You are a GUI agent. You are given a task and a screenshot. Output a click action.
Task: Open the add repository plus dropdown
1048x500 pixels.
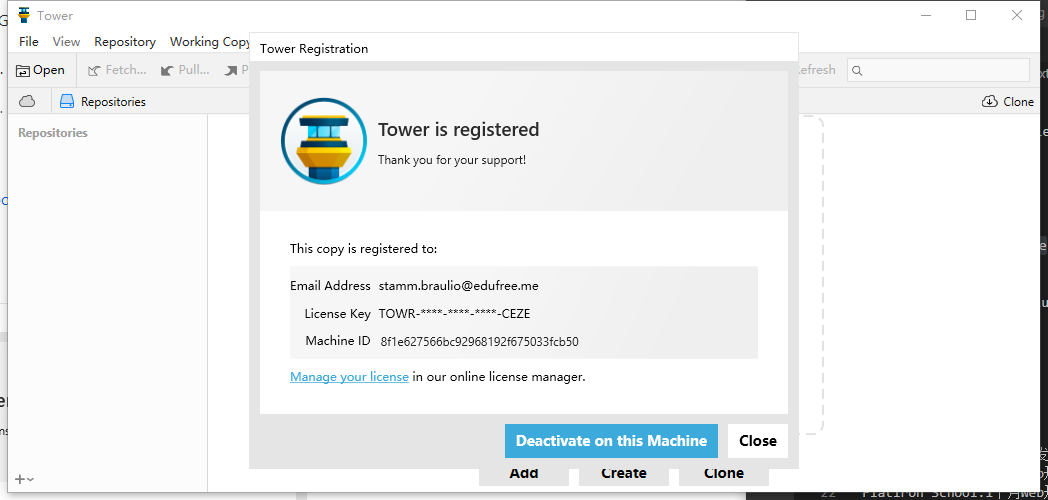pyautogui.click(x=25, y=479)
